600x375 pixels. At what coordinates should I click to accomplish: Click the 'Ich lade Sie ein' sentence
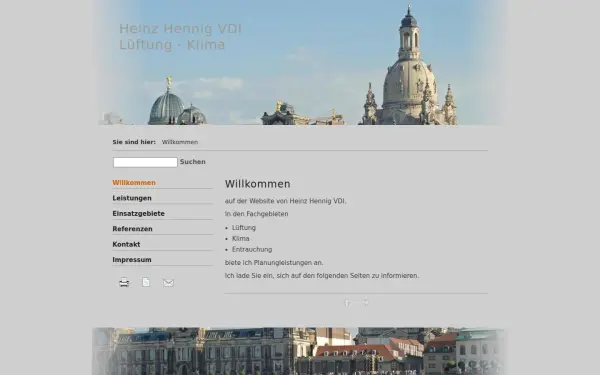coord(322,276)
